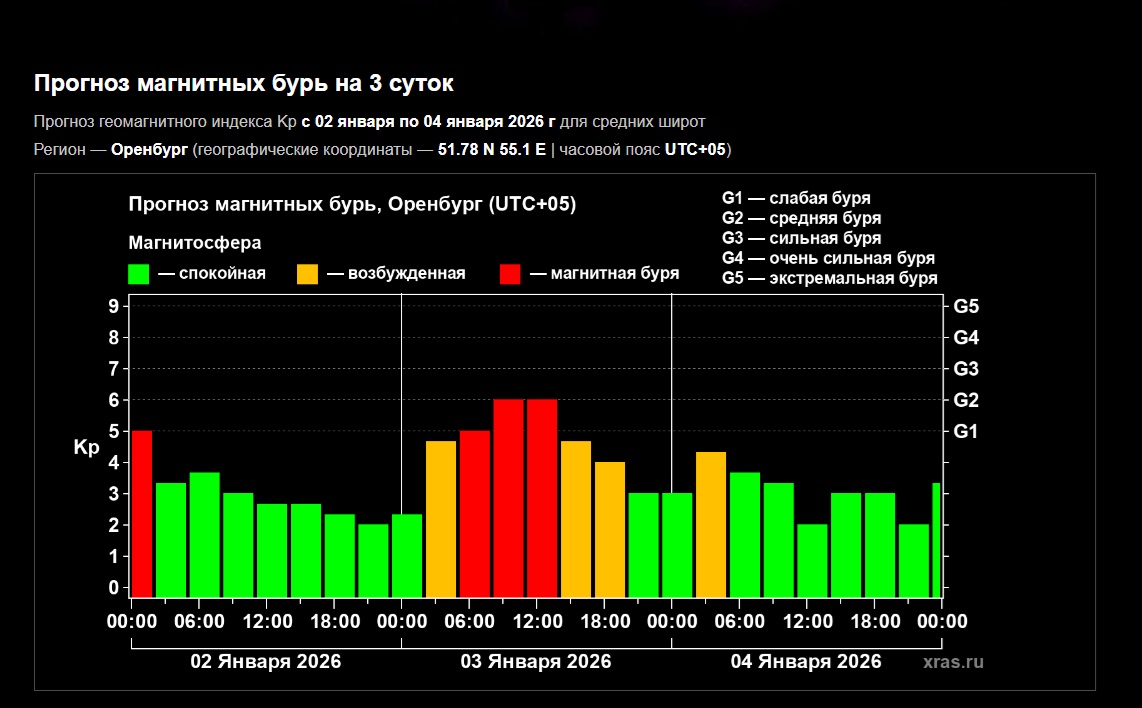Click the 'Магнитосфера' legend heading
This screenshot has height=708, width=1142.
tap(195, 243)
